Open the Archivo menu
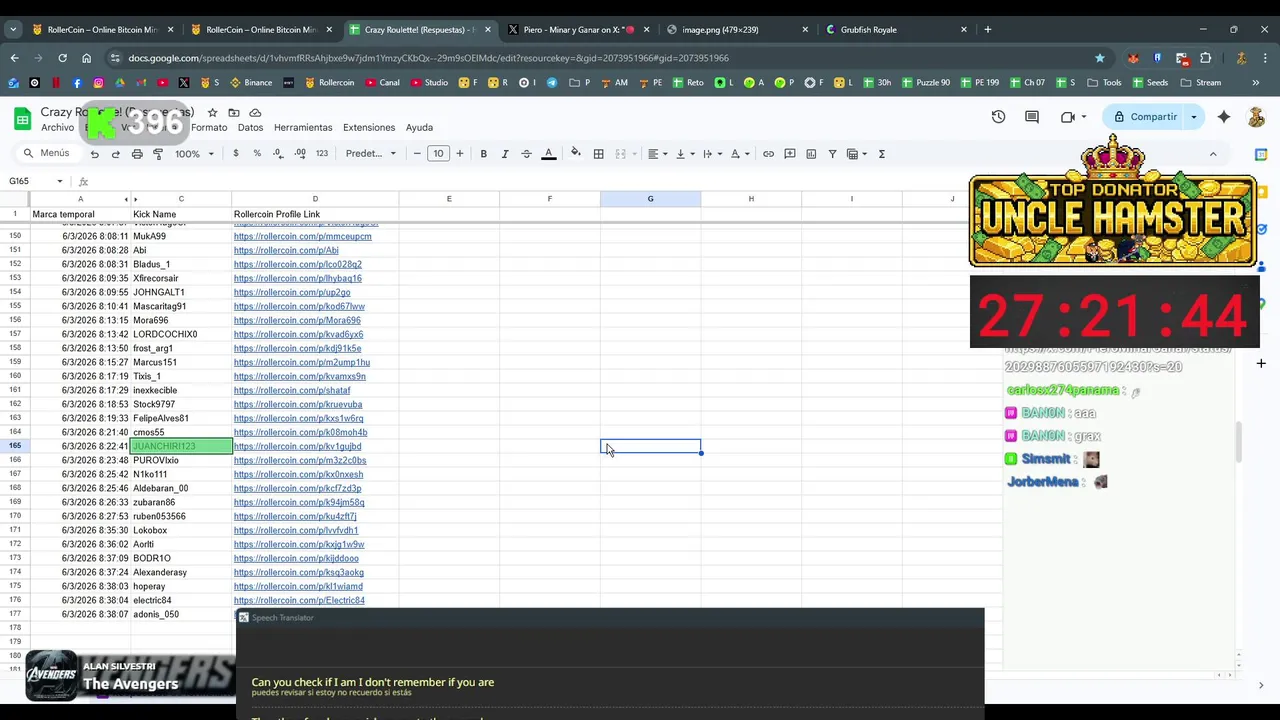 click(57, 128)
